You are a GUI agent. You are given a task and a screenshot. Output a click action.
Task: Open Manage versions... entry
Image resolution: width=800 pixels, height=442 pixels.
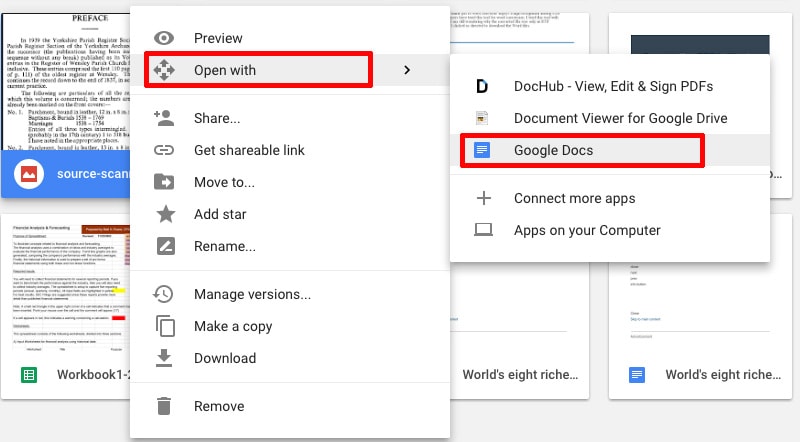click(x=290, y=294)
